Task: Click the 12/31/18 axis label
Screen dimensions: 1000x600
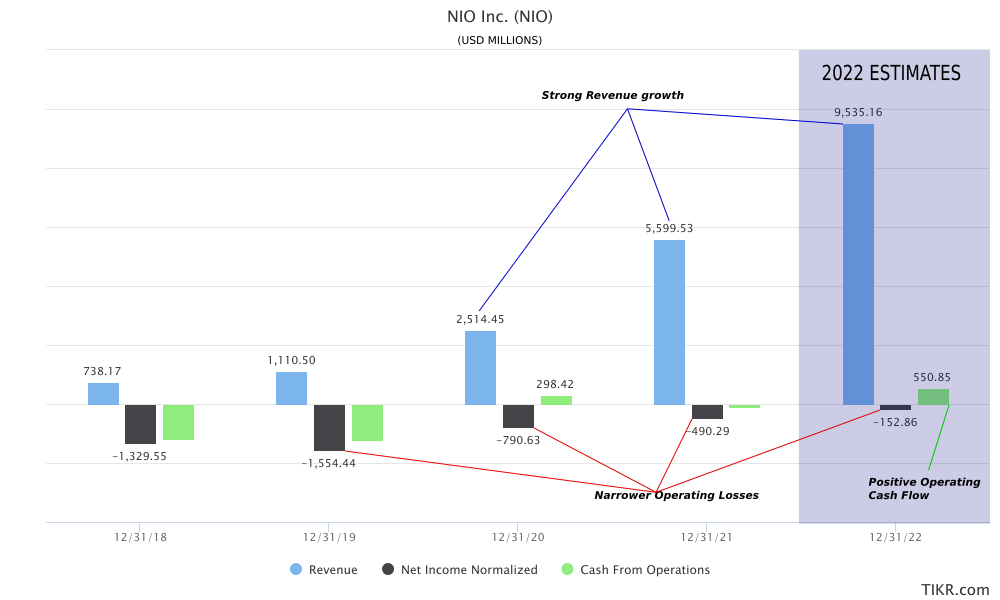Action: tap(140, 538)
